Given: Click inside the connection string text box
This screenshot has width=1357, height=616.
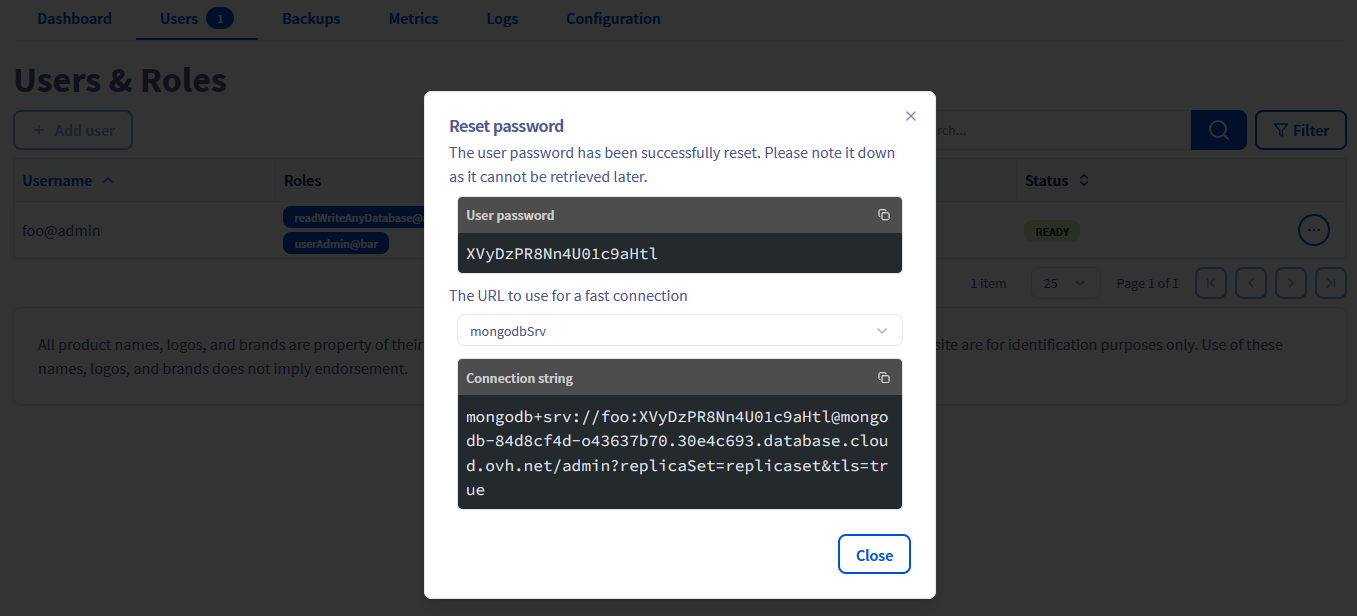Looking at the screenshot, I should pyautogui.click(x=680, y=452).
